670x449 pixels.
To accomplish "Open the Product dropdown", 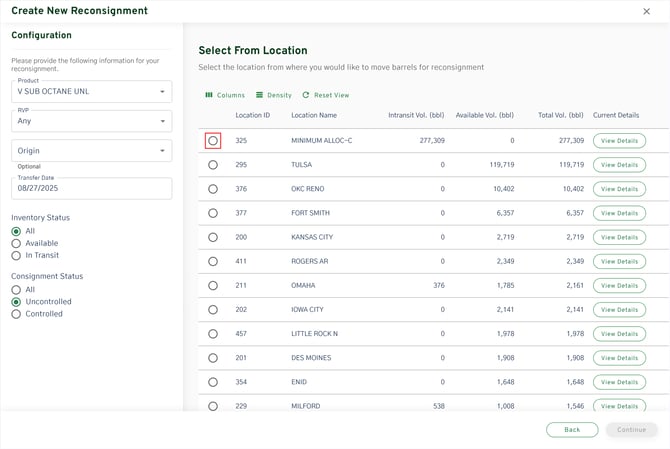I will [x=91, y=92].
